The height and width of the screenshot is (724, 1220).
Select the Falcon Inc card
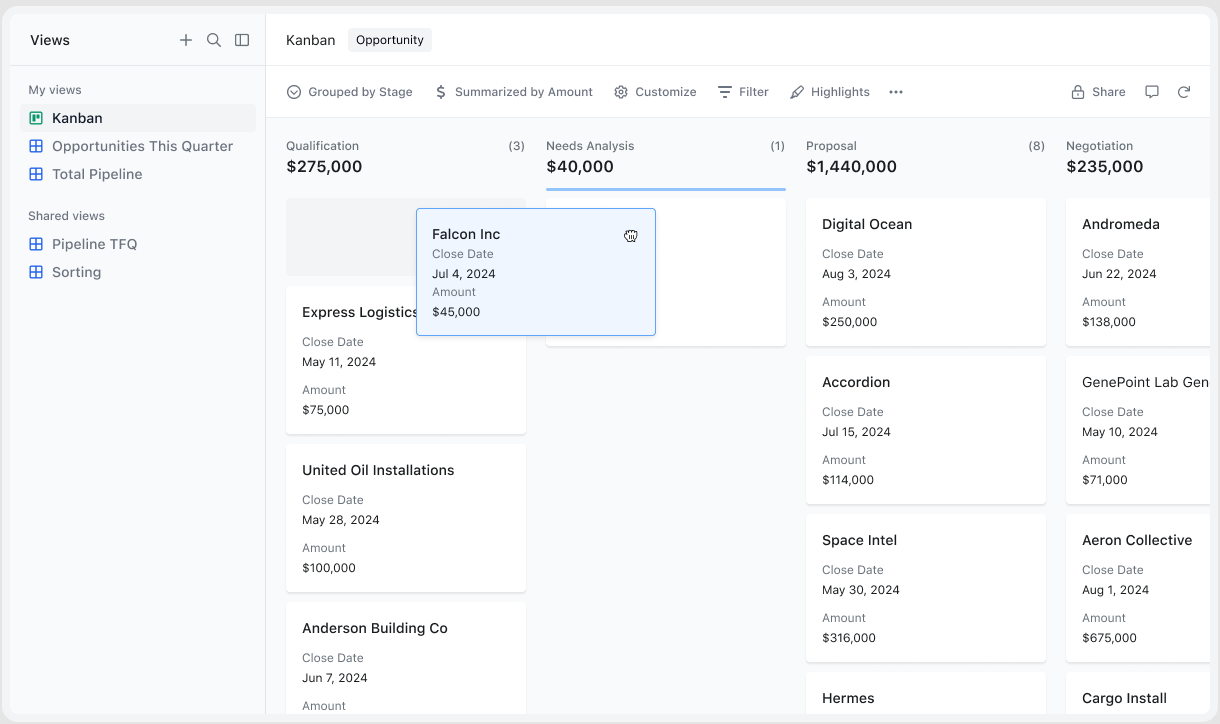[x=536, y=272]
